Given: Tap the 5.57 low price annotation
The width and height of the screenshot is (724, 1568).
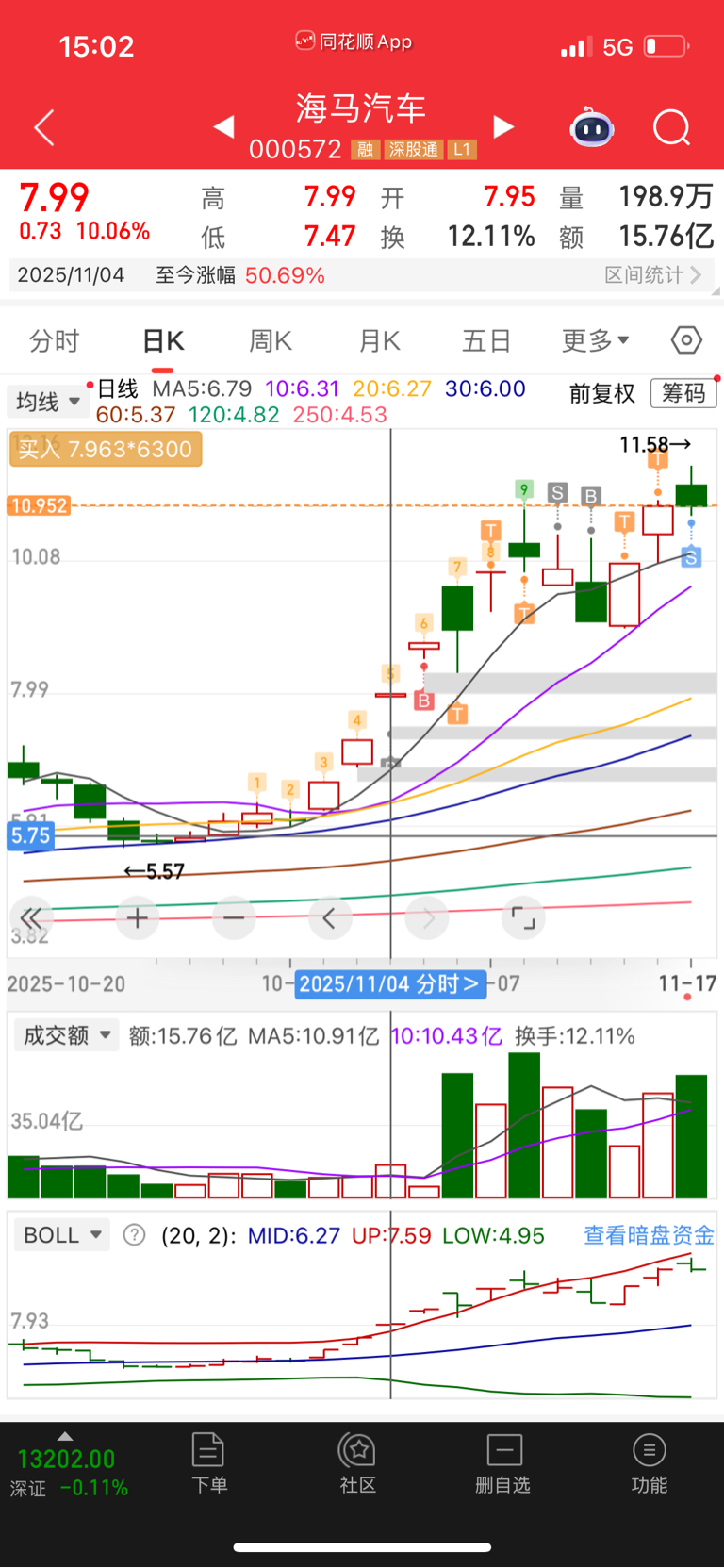Looking at the screenshot, I should coord(155,871).
